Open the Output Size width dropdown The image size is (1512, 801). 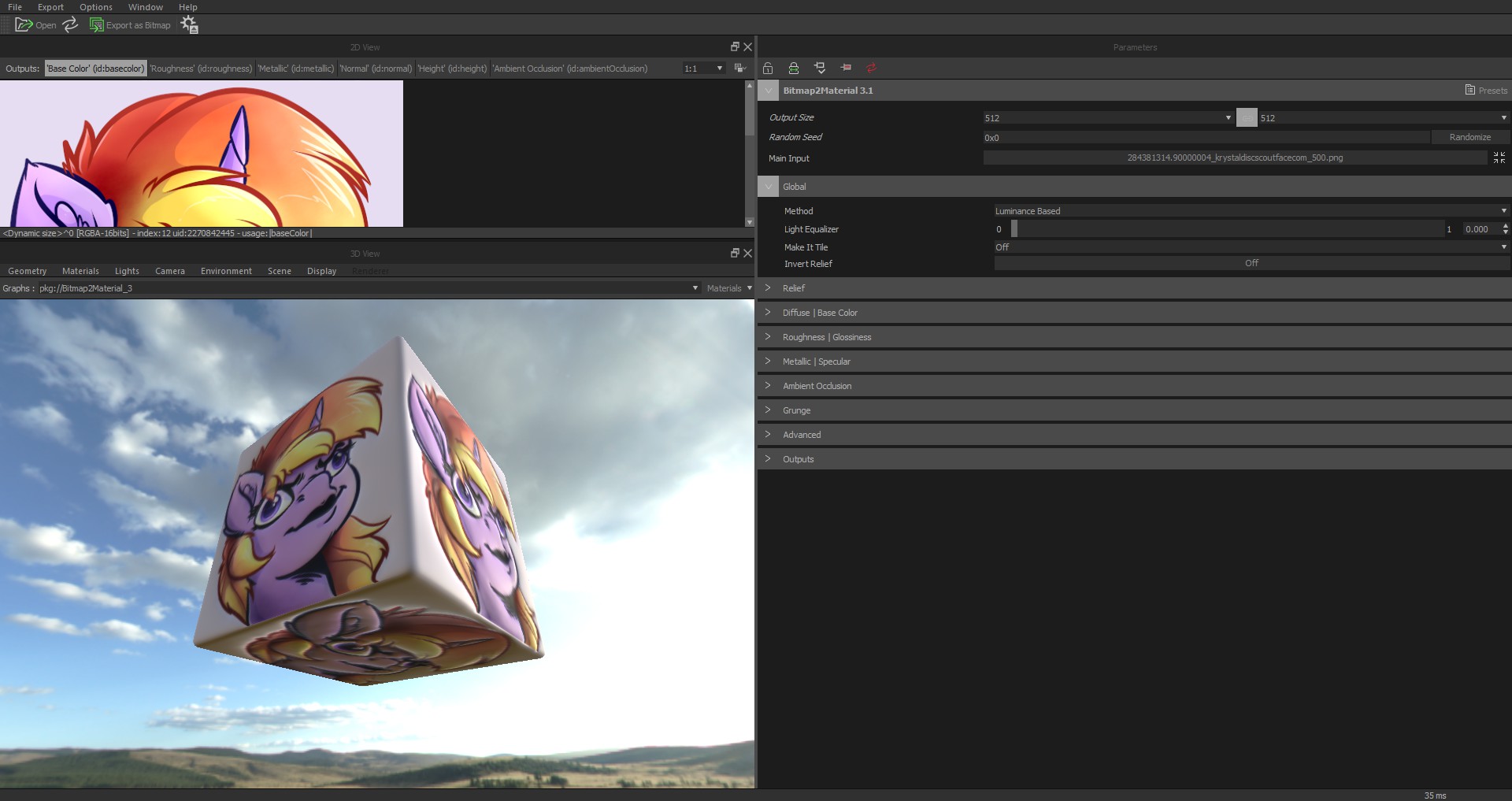[1108, 118]
